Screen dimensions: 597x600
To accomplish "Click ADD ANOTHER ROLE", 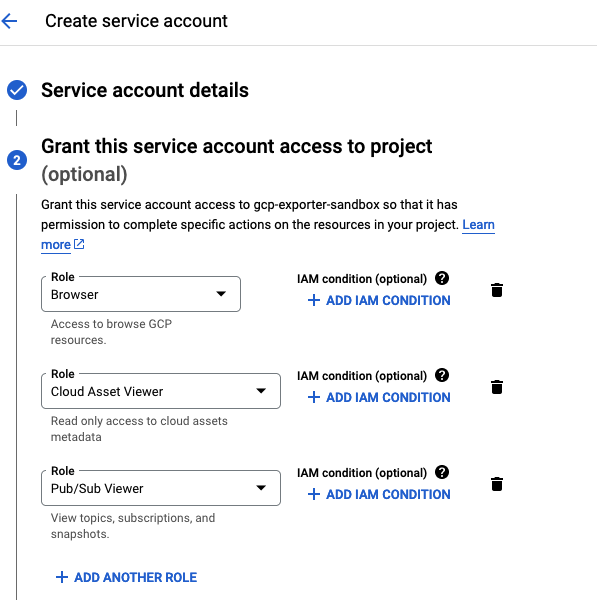I will (126, 577).
